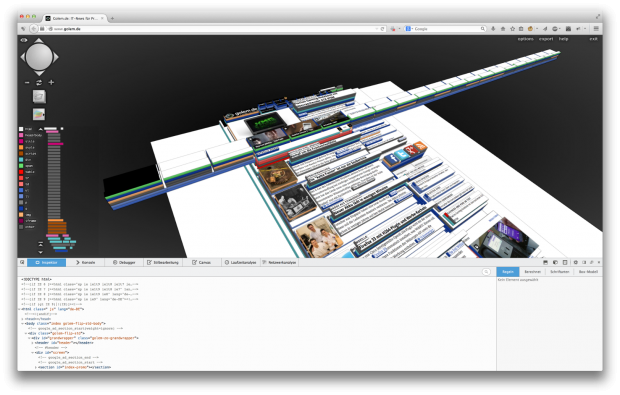Click the green span color swatch
Screen dimensions: 620x395
(x=21, y=166)
